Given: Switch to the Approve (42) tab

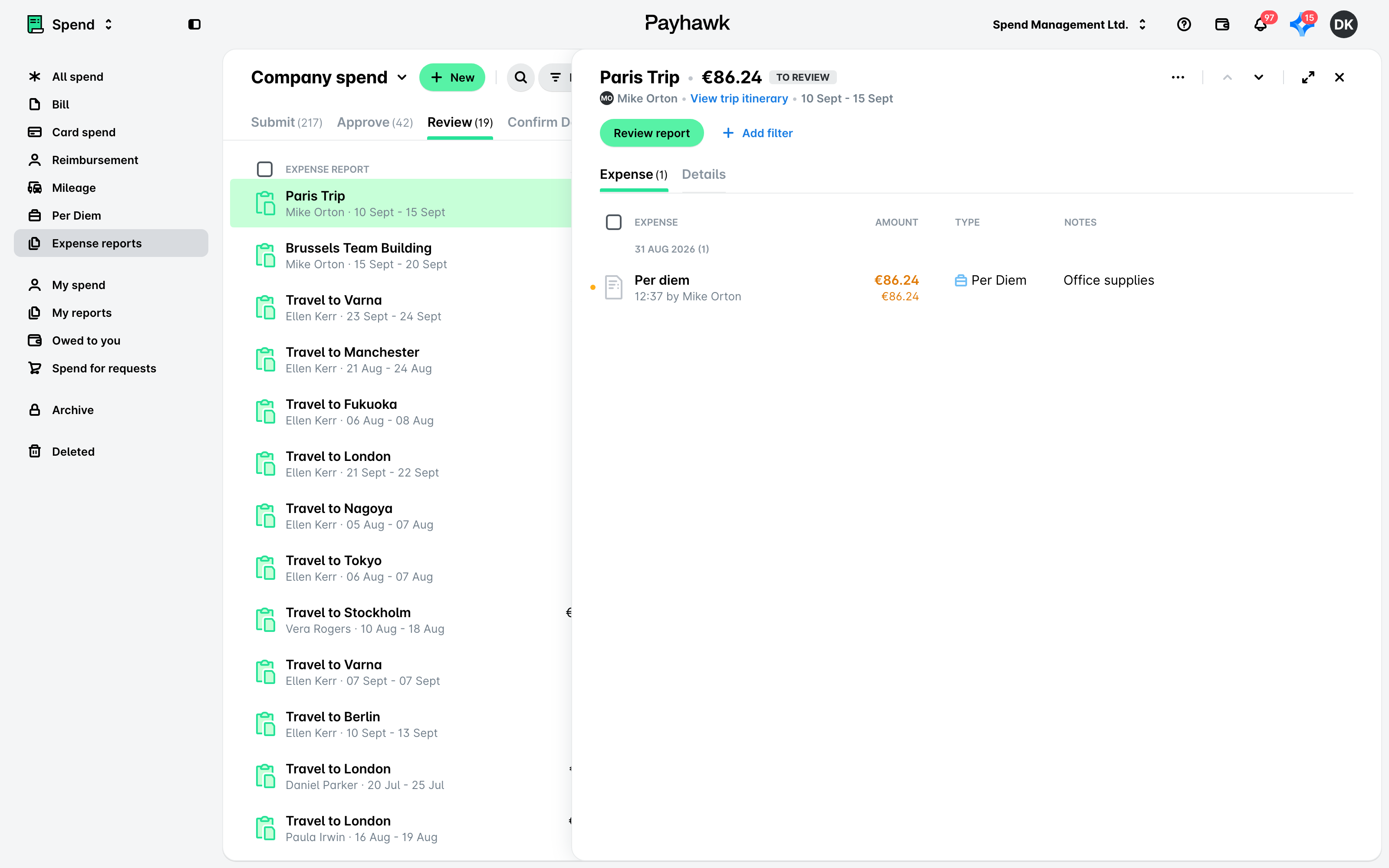Looking at the screenshot, I should coord(375,122).
